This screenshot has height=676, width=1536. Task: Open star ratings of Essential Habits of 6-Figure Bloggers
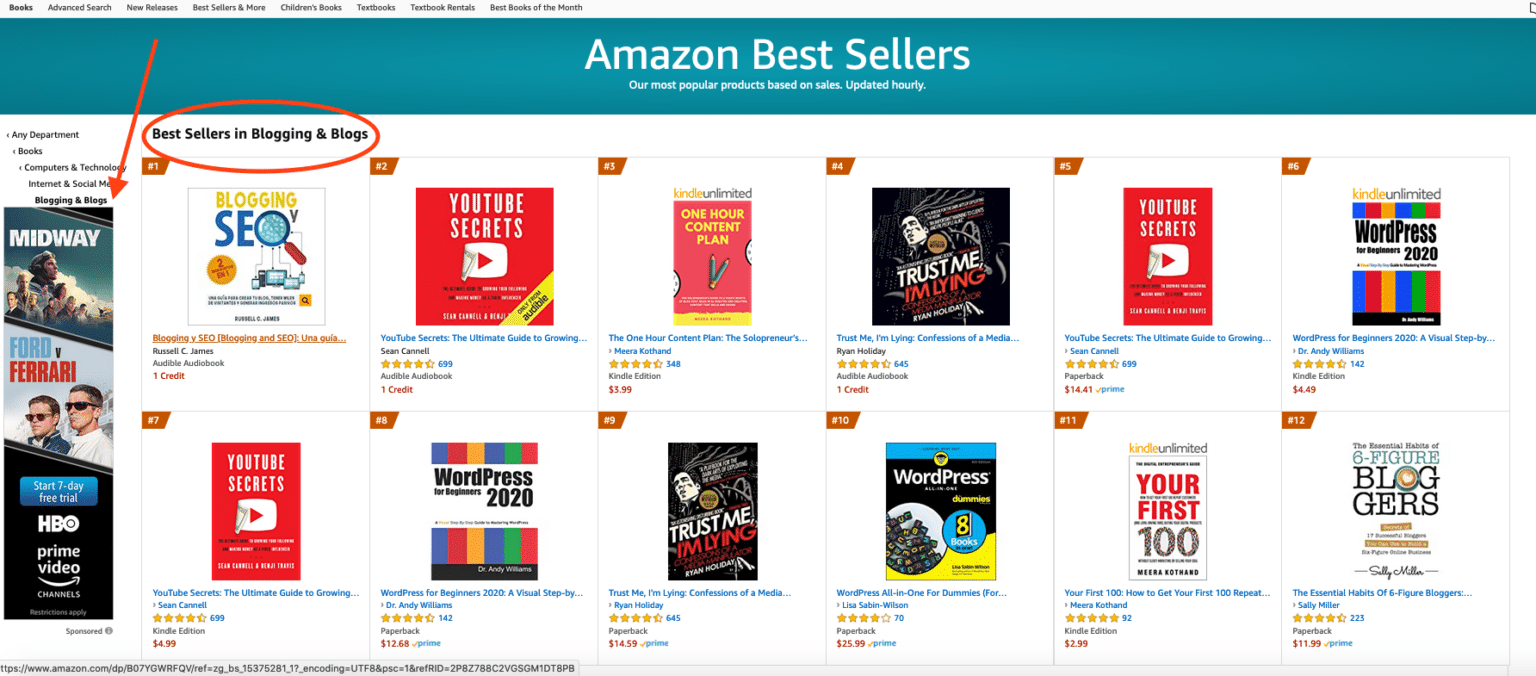pos(1319,618)
